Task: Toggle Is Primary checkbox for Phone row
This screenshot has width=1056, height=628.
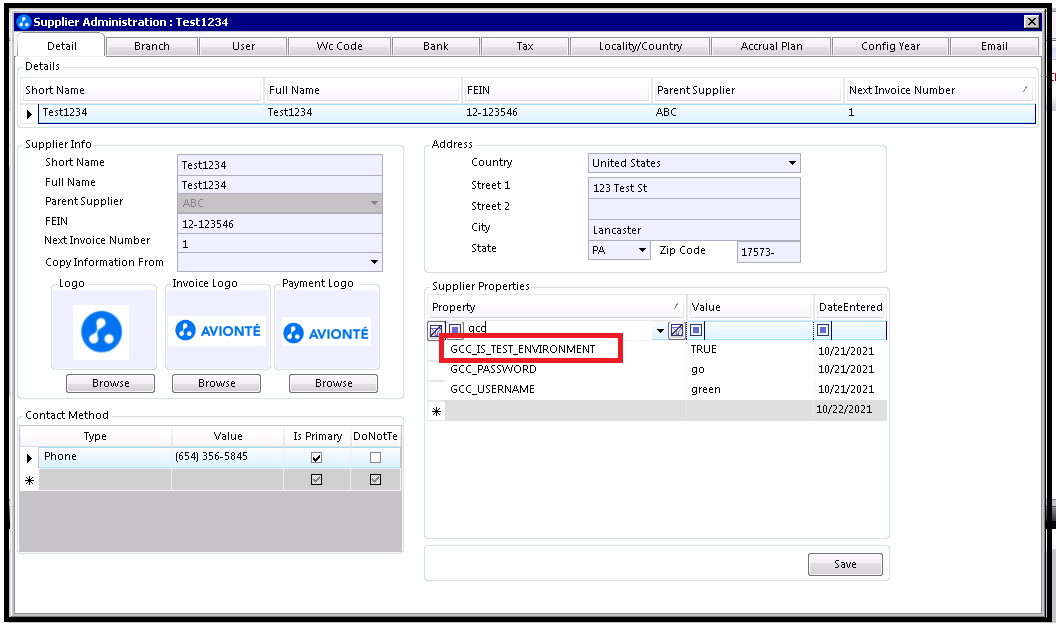Action: point(317,457)
